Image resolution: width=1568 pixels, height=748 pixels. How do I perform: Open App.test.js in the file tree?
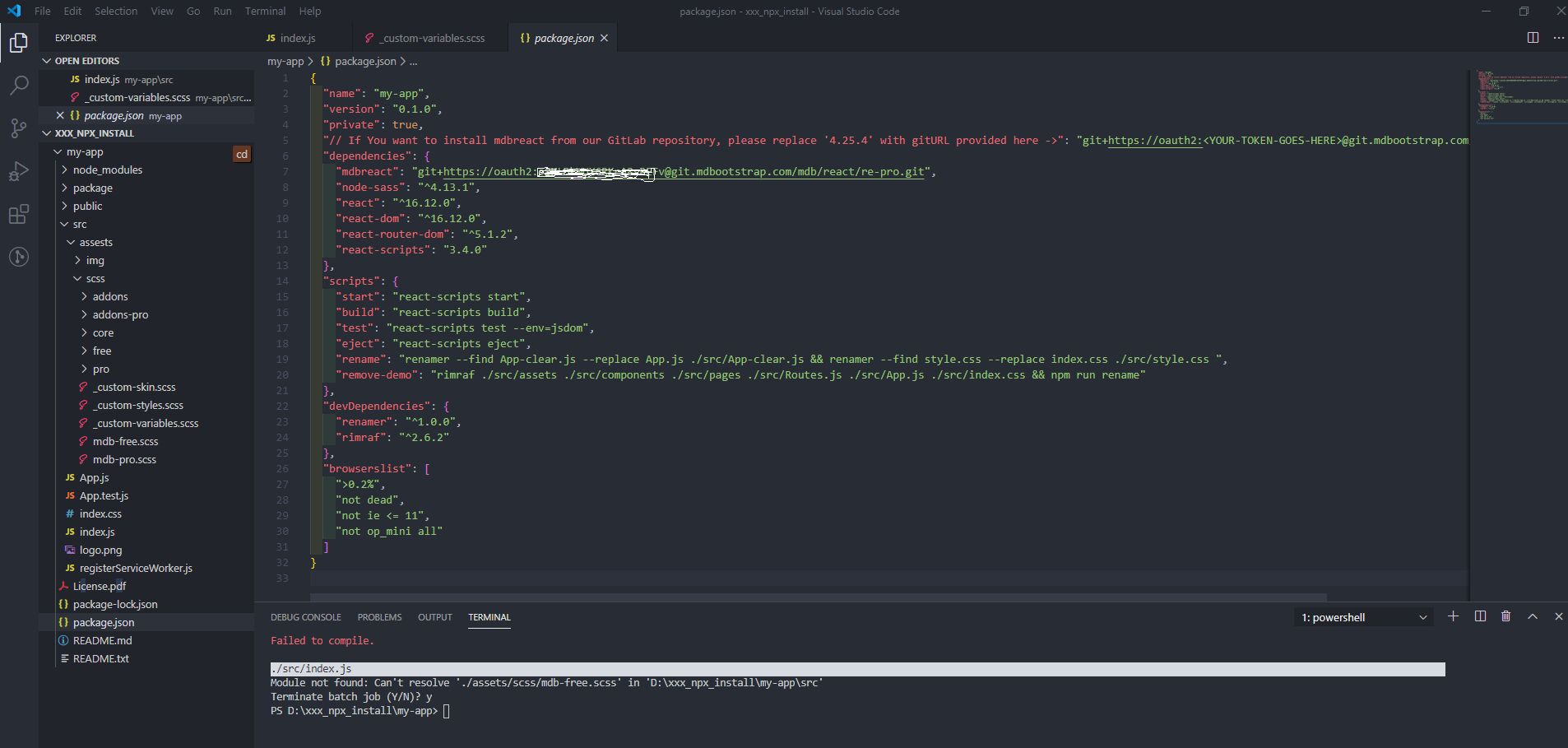(x=104, y=495)
